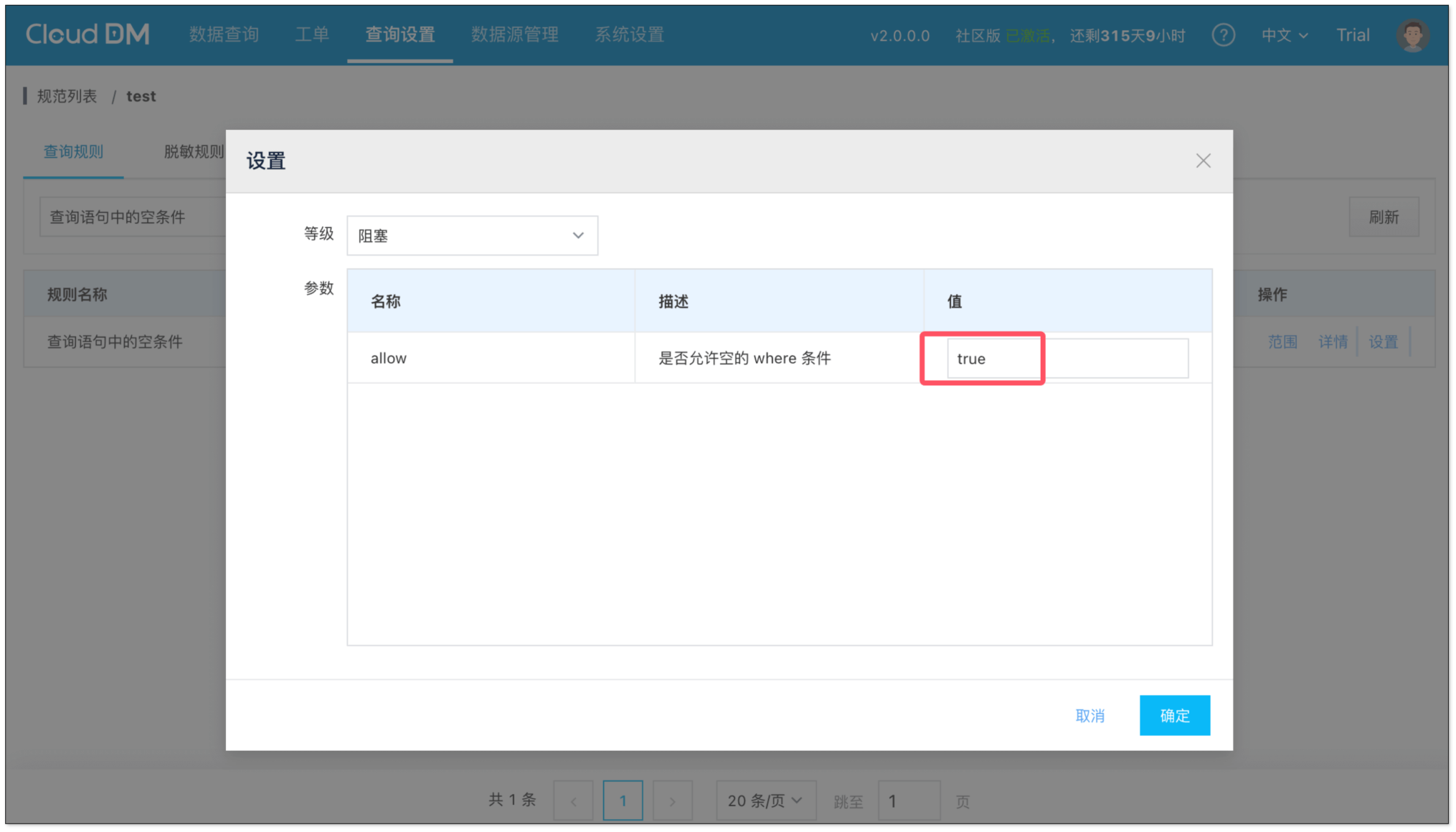Expand the 等级 level dropdown
This screenshot has width=1456, height=832.
472,236
